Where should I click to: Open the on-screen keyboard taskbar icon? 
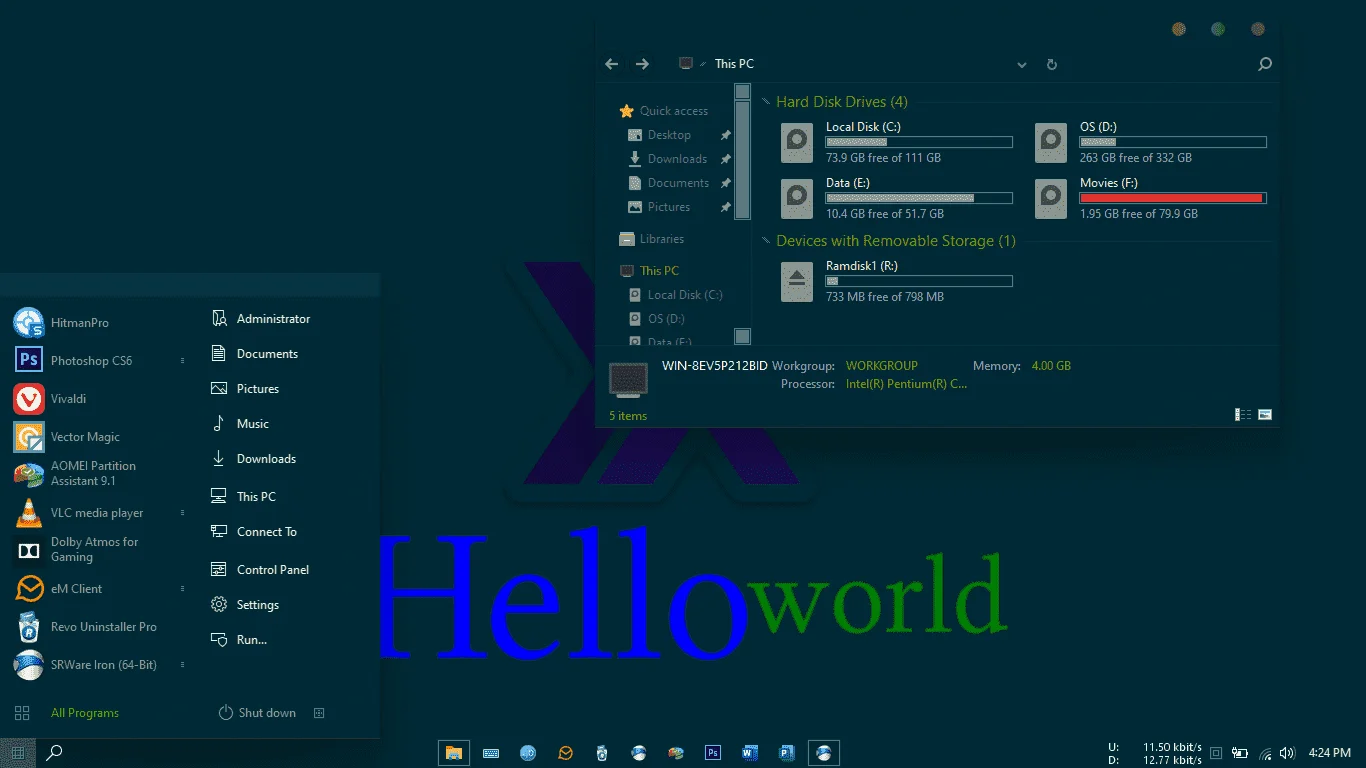point(491,753)
